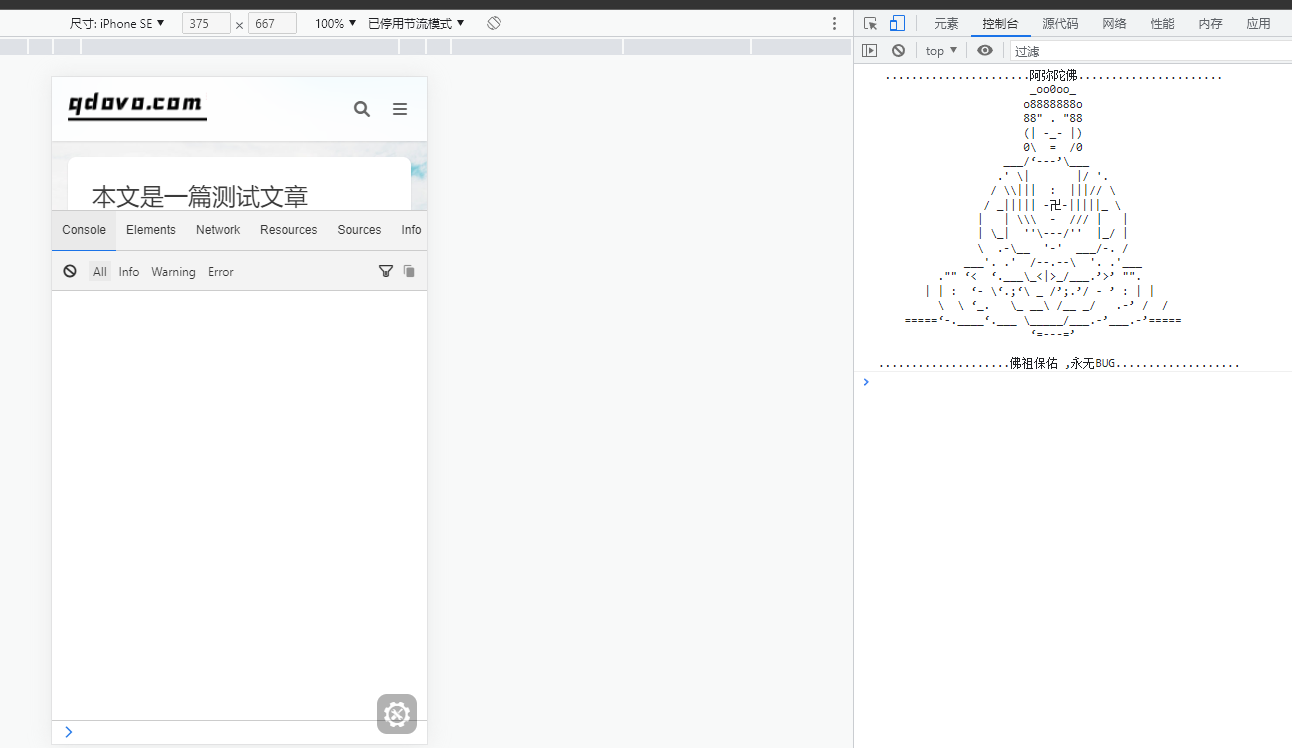This screenshot has height=748, width=1292.
Task: Go to the 内存 tab
Action: pyautogui.click(x=1210, y=24)
